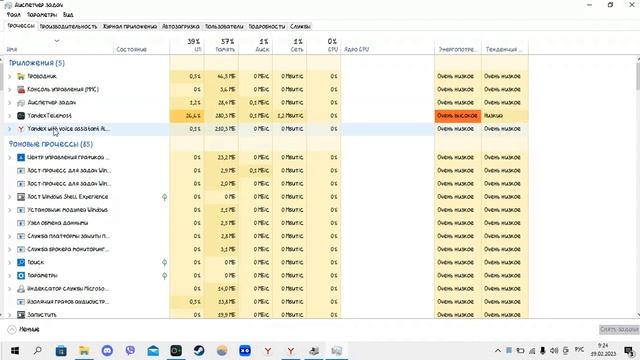Click the suspended leaf icon in Параметры row
This screenshot has height=360, width=640.
click(x=164, y=276)
